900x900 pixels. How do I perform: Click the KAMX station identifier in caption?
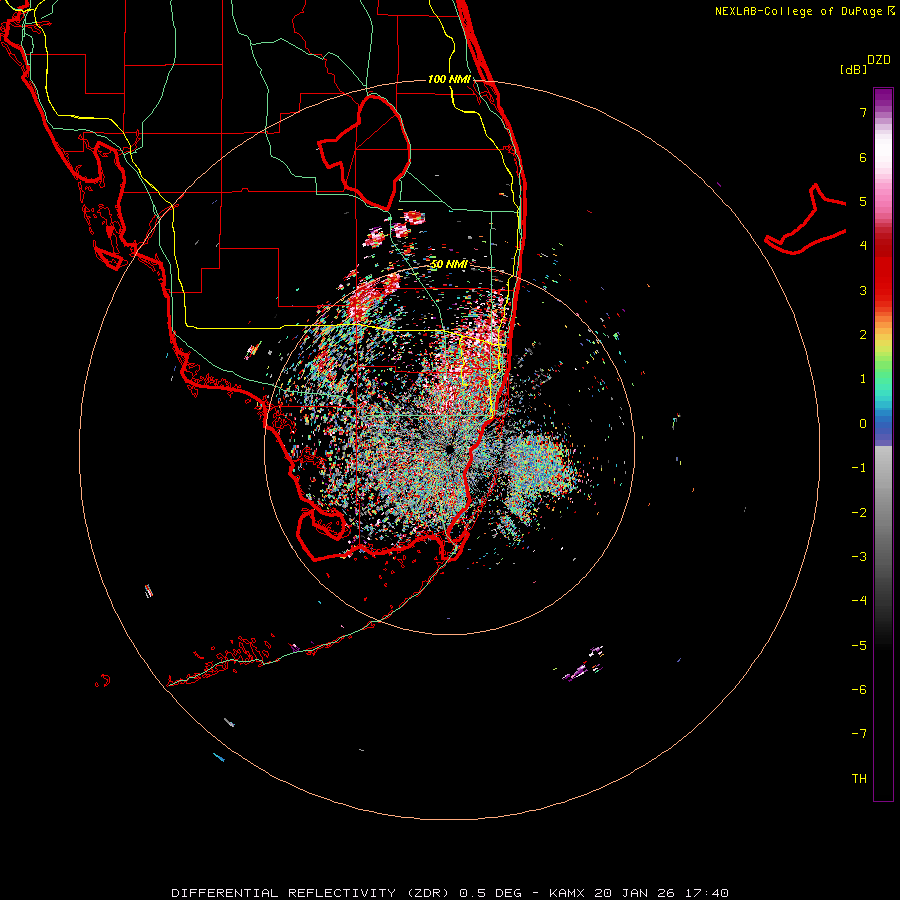[x=567, y=893]
